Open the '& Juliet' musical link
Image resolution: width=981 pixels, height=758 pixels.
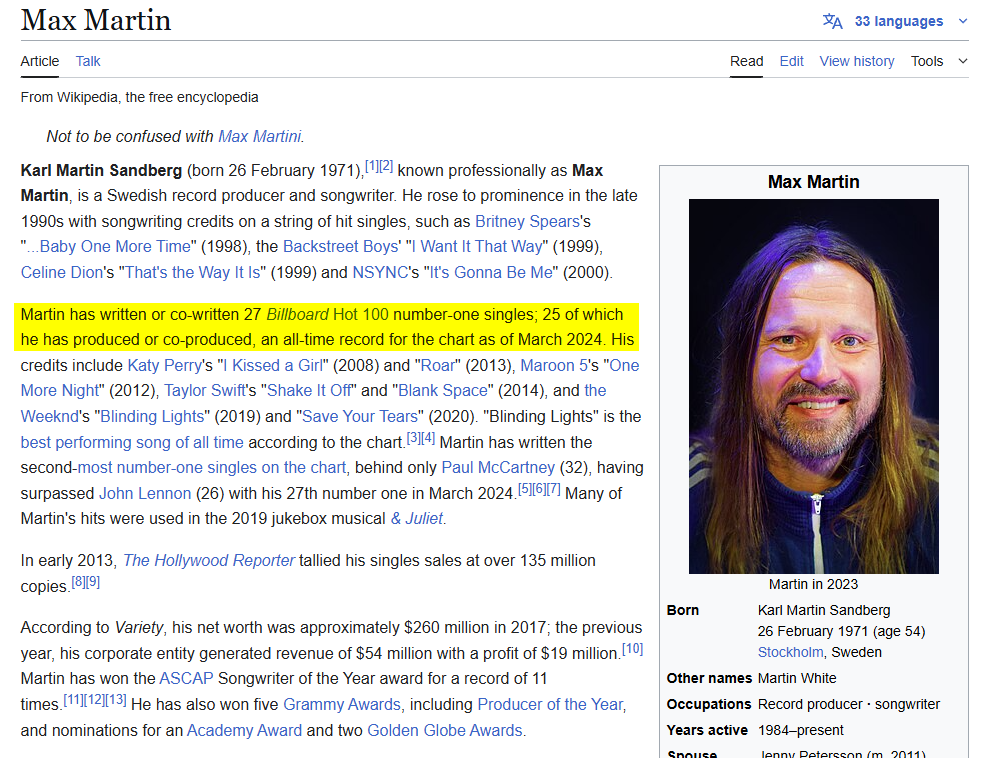tap(417, 518)
